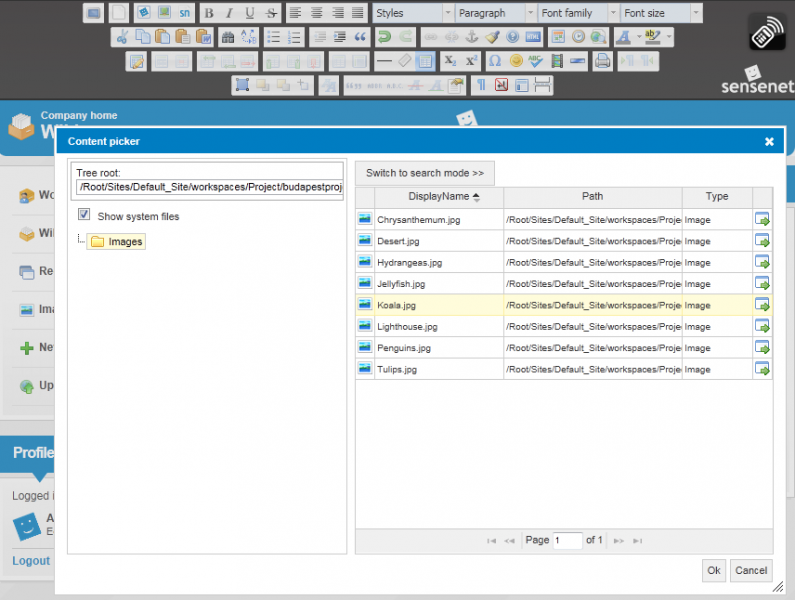Click the Cut scissors icon

click(122, 37)
